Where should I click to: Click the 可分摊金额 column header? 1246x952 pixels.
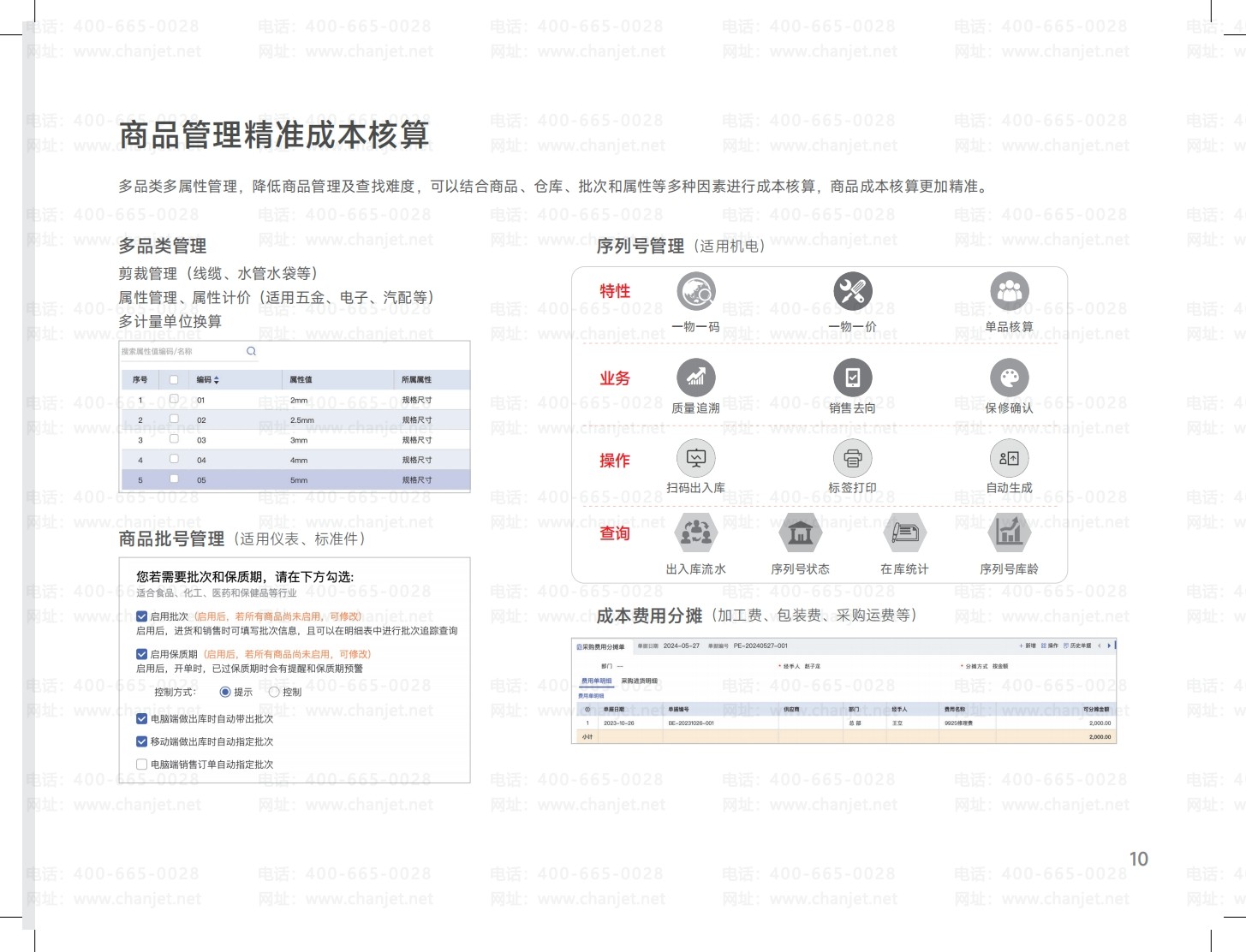click(1096, 710)
